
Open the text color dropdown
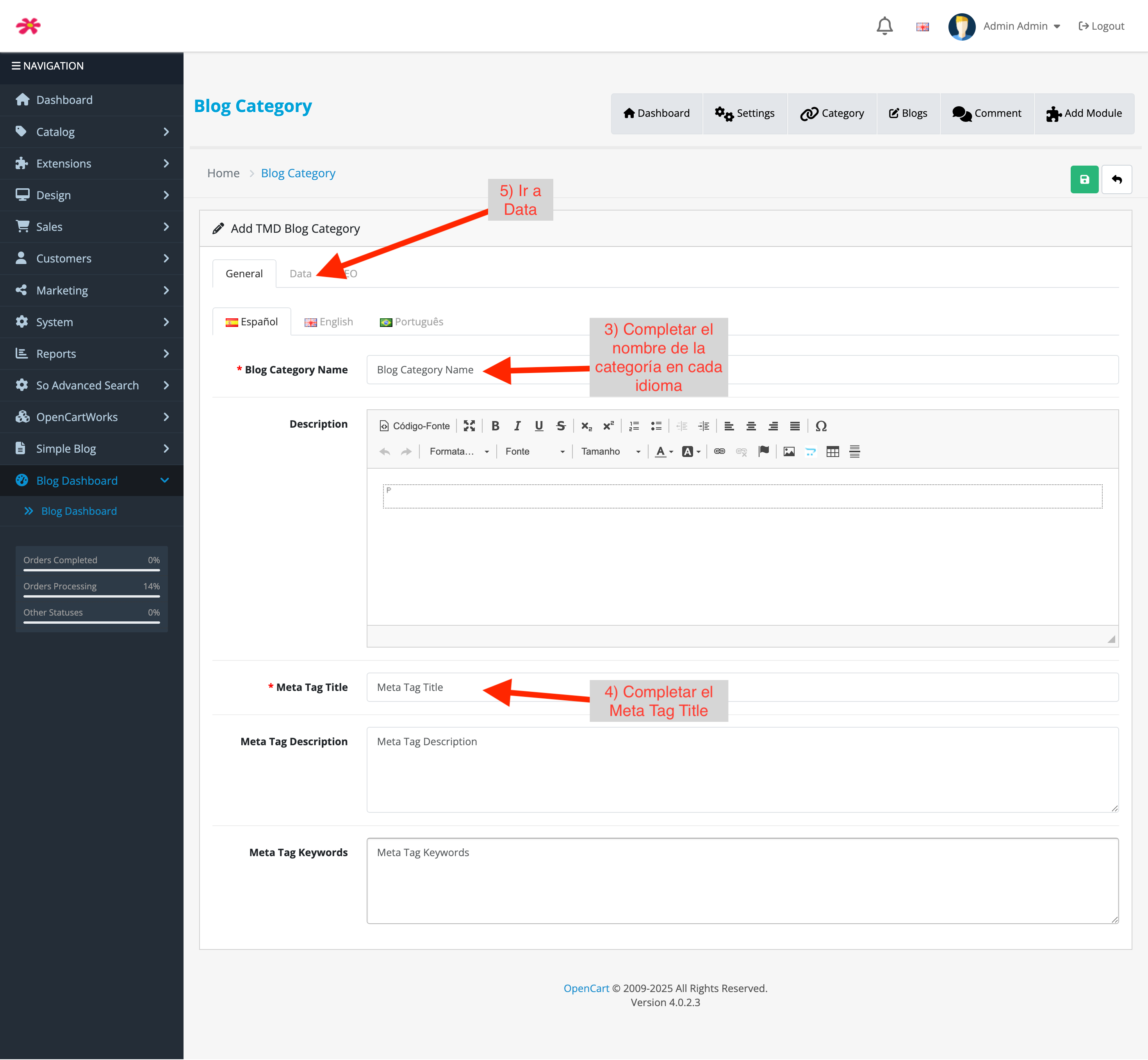664,451
